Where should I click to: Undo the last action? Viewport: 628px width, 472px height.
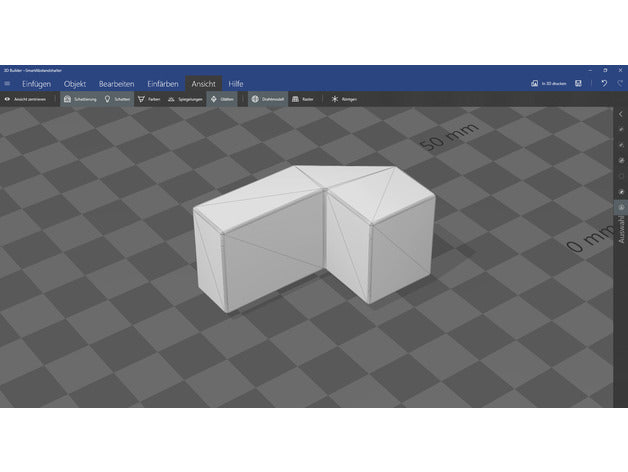[604, 83]
